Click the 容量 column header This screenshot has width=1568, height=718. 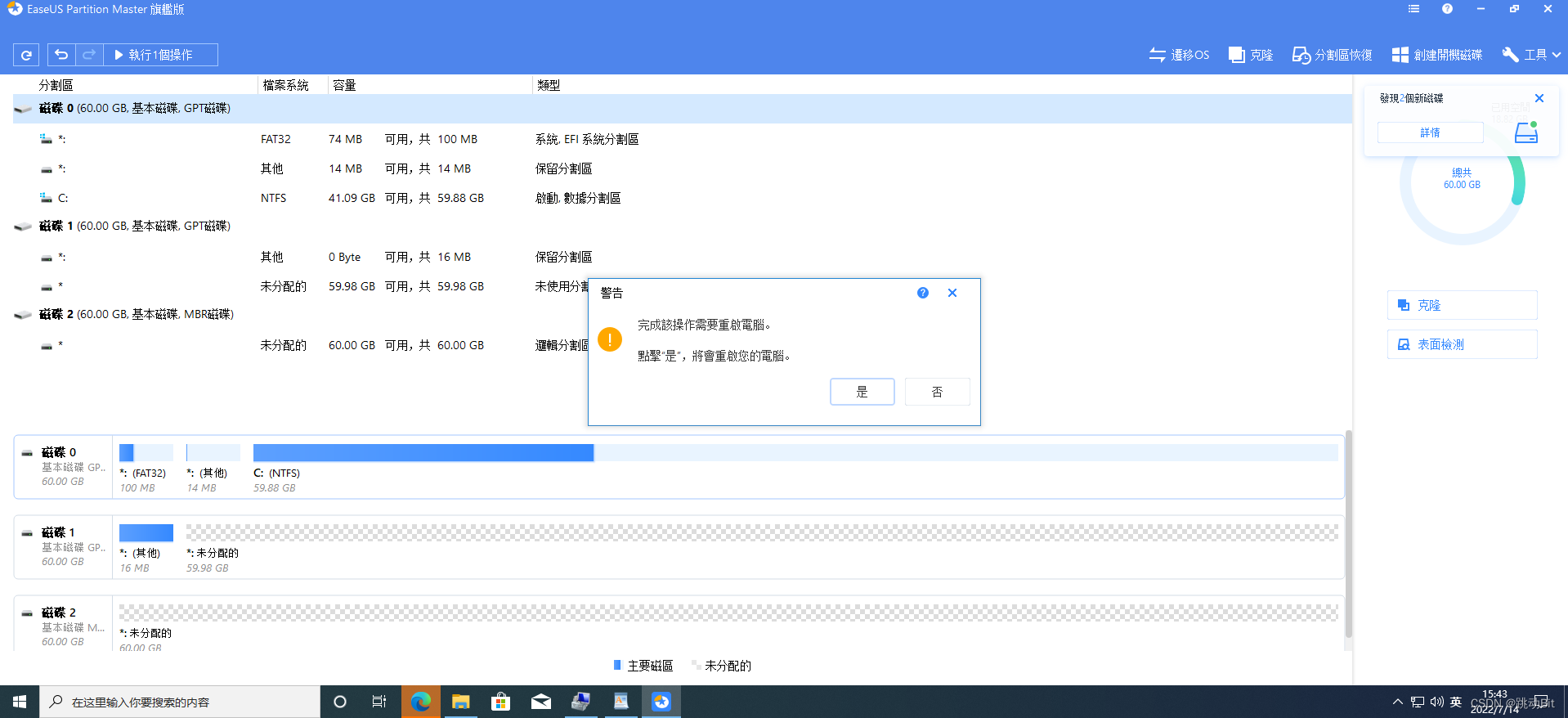pyautogui.click(x=344, y=85)
